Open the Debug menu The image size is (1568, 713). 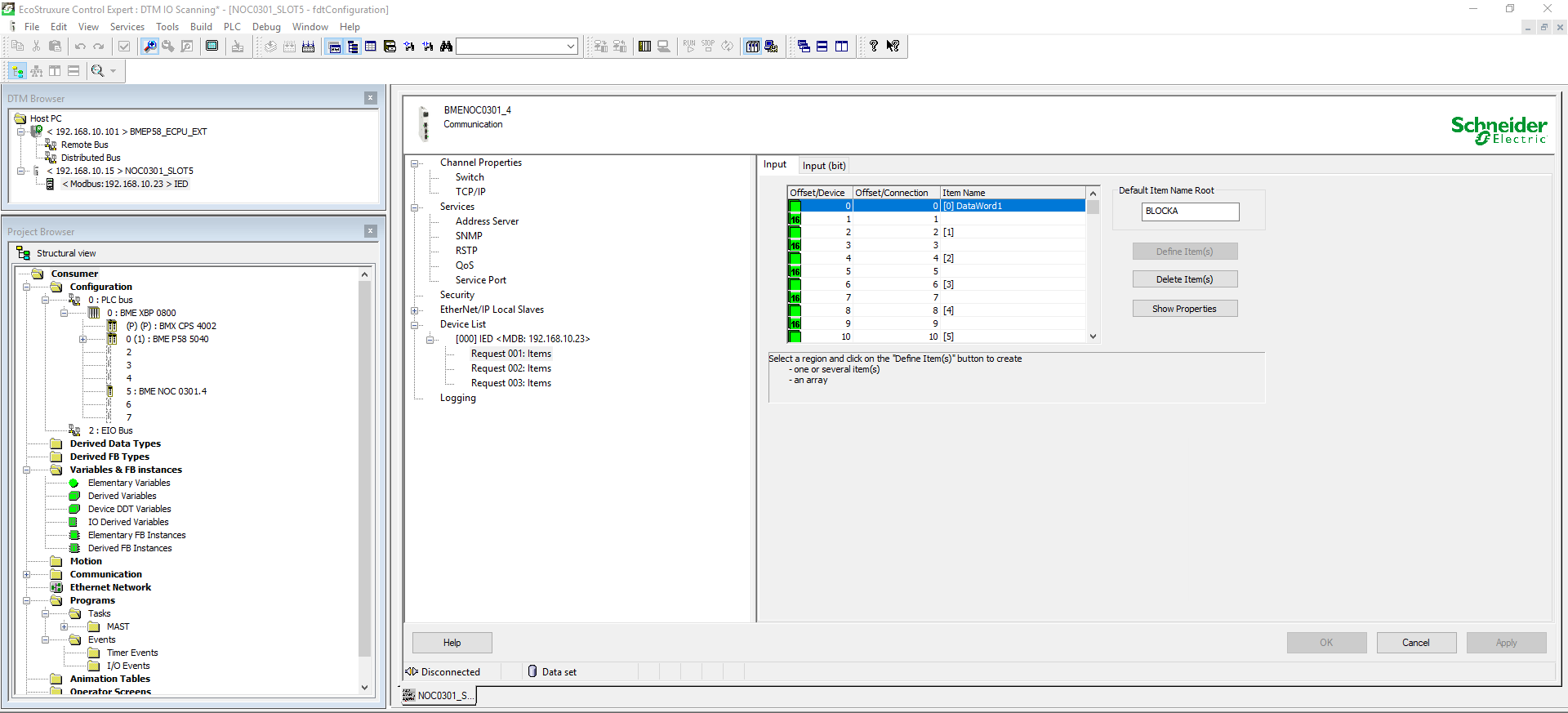pos(266,27)
